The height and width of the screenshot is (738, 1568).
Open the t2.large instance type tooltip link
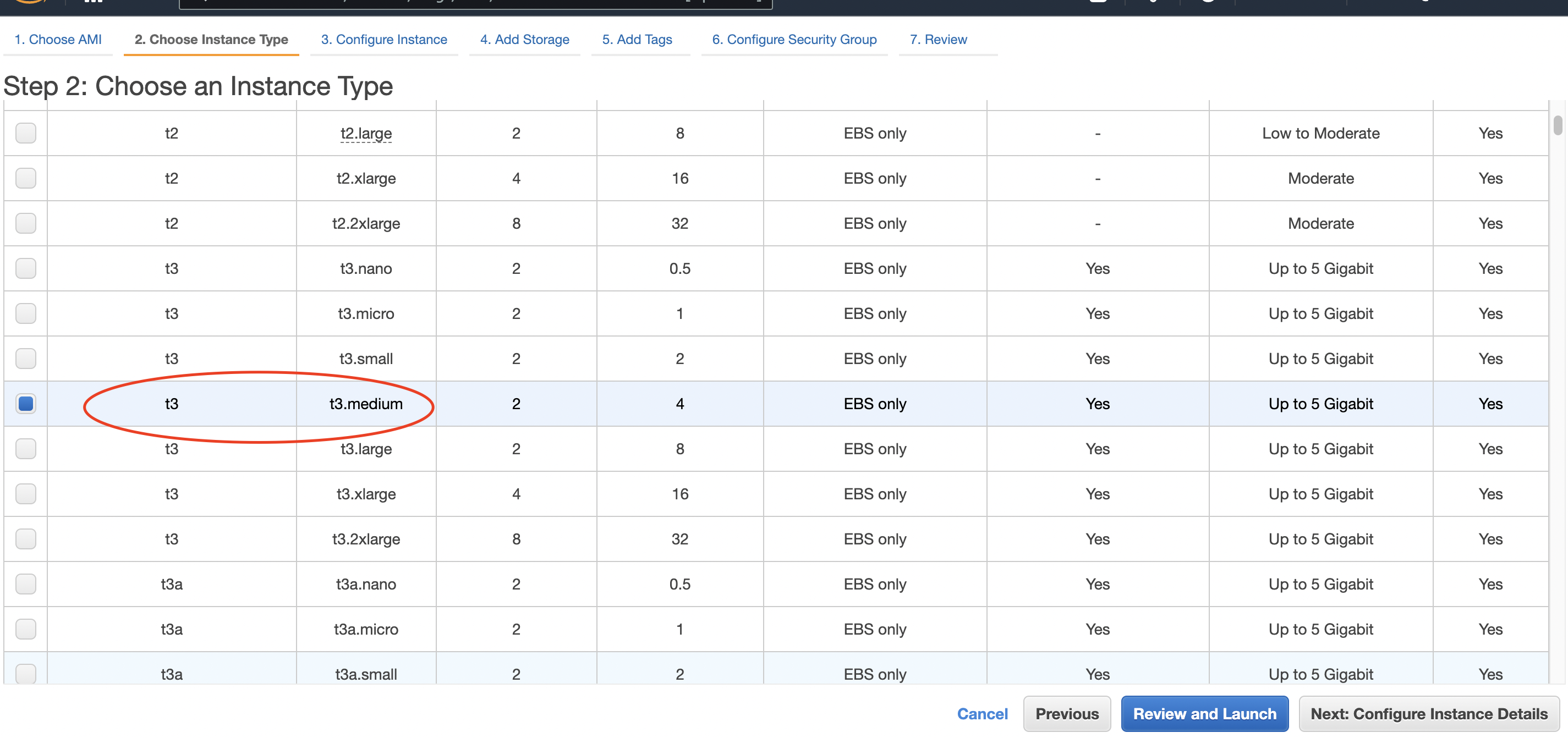365,133
